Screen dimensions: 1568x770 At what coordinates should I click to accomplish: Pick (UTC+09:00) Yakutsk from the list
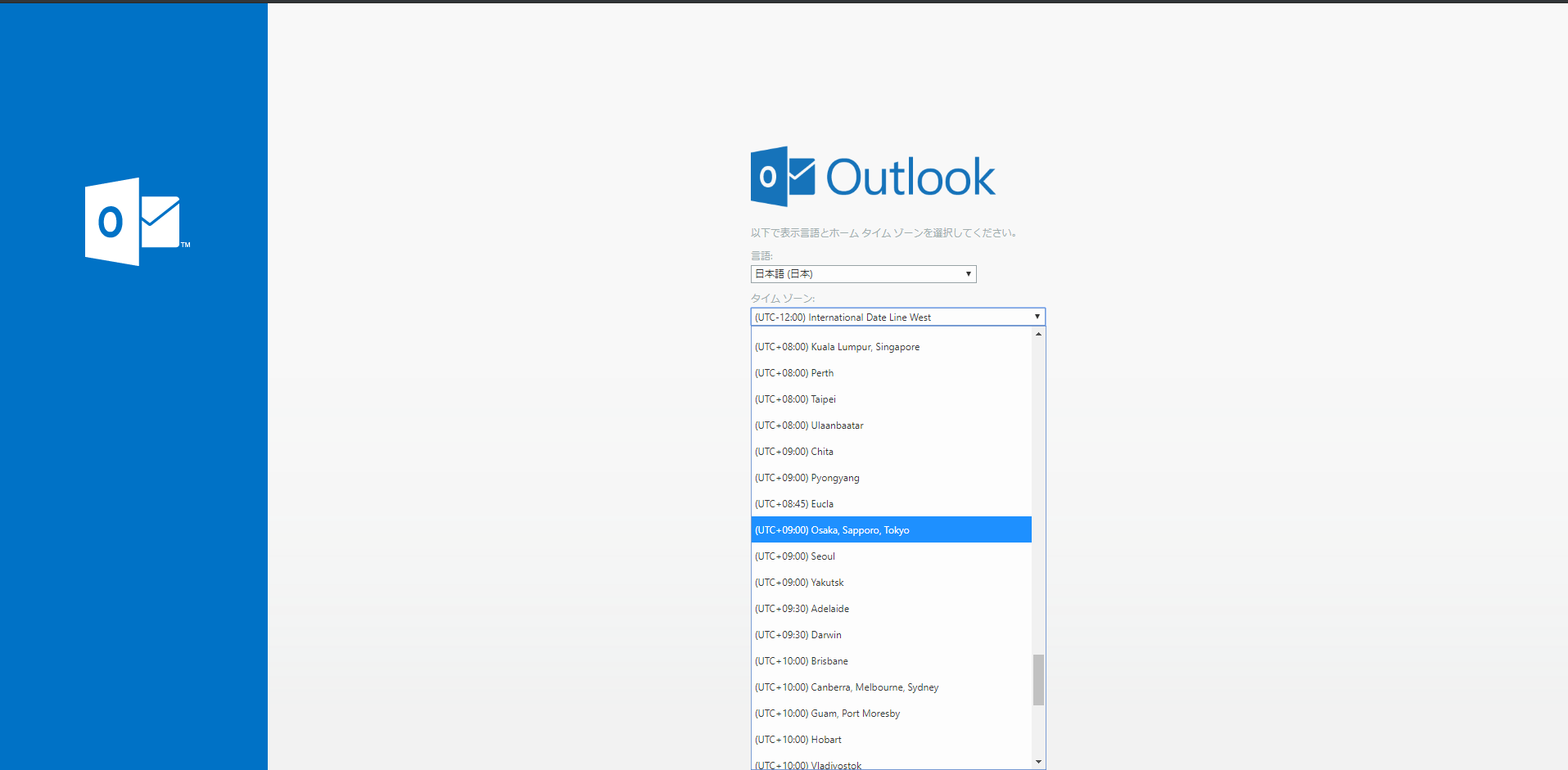pos(891,583)
